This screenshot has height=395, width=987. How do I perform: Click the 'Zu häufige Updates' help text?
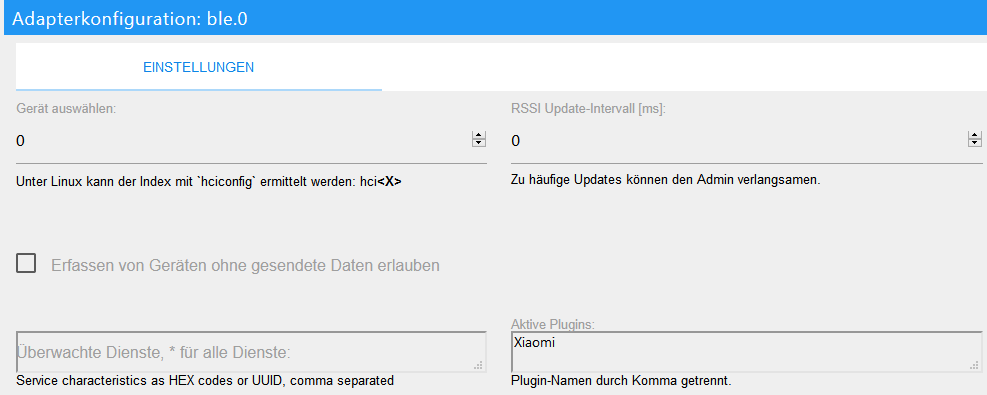point(665,180)
